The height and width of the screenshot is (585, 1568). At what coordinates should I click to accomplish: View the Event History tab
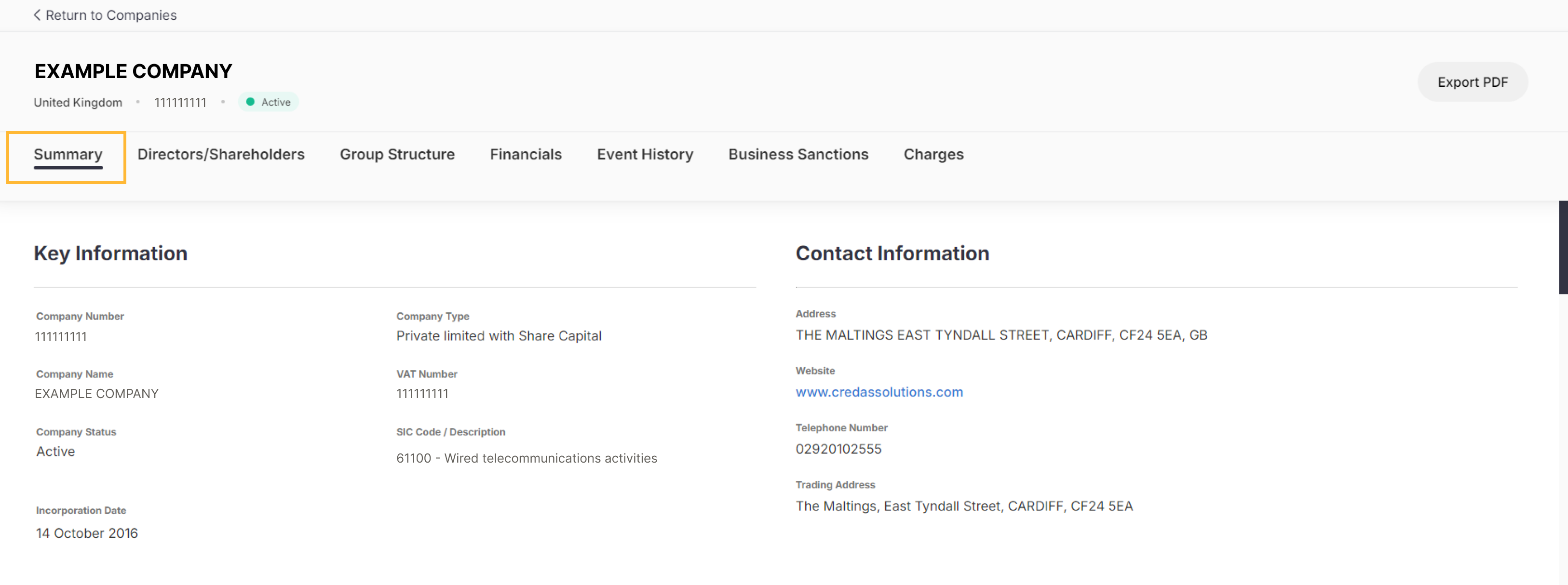tap(645, 155)
